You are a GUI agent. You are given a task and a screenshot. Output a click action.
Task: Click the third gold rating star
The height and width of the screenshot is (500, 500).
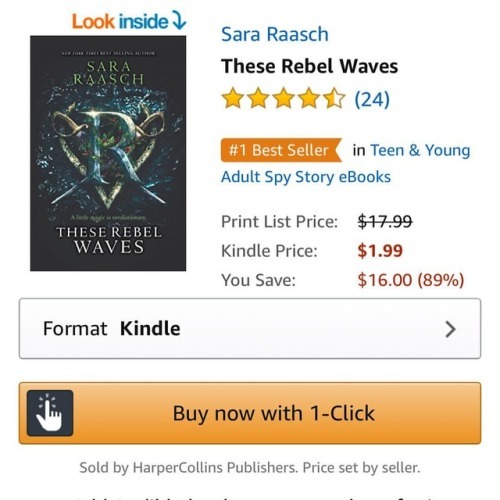pyautogui.click(x=284, y=98)
